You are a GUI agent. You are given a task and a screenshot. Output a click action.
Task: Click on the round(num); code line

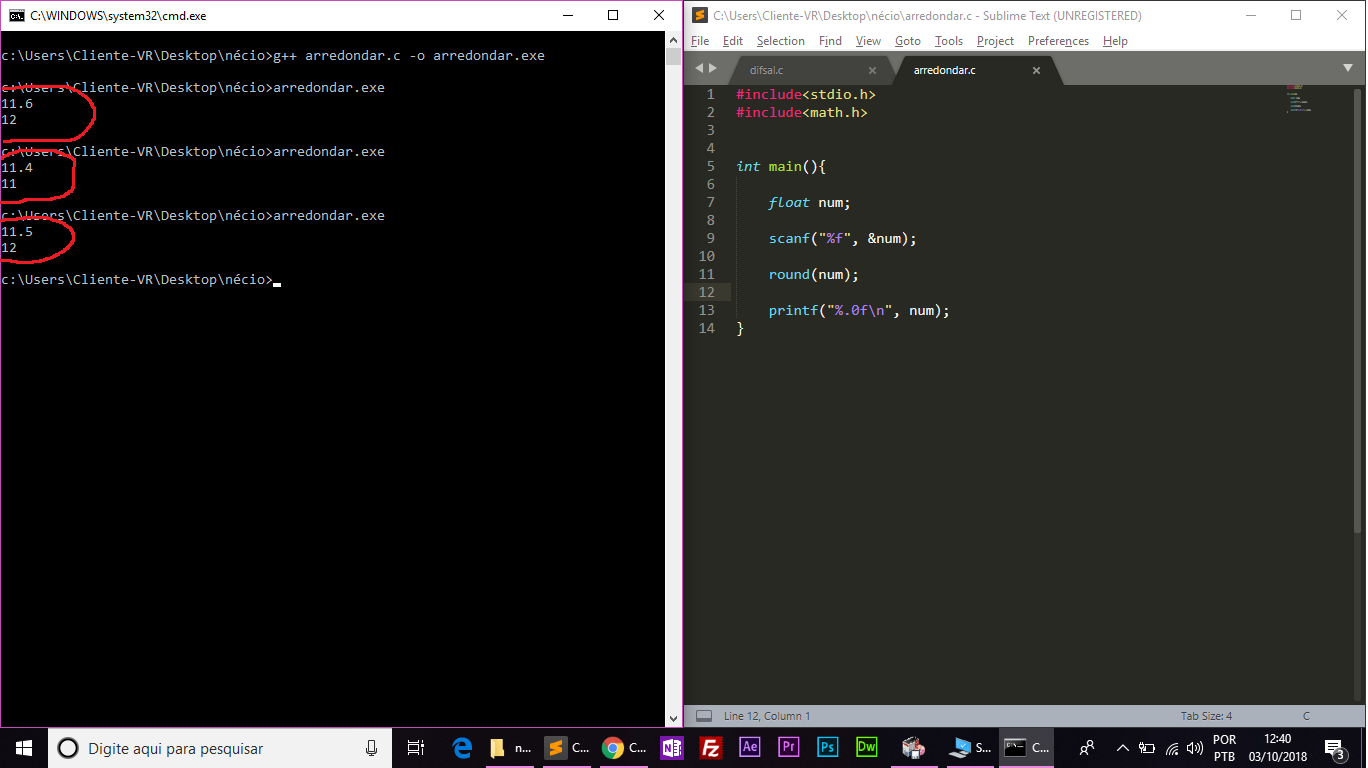(x=814, y=274)
